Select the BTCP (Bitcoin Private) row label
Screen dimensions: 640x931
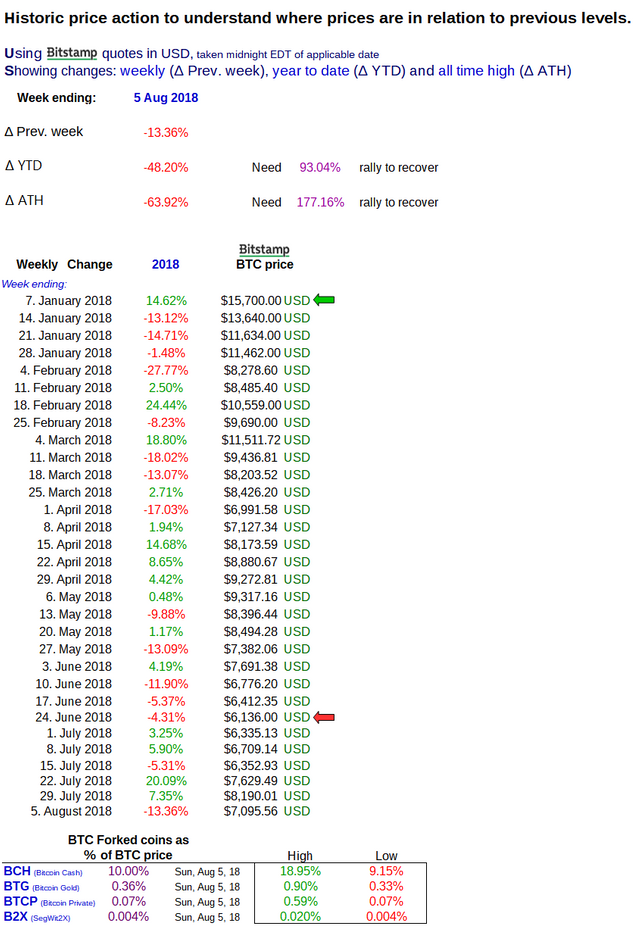click(x=49, y=901)
